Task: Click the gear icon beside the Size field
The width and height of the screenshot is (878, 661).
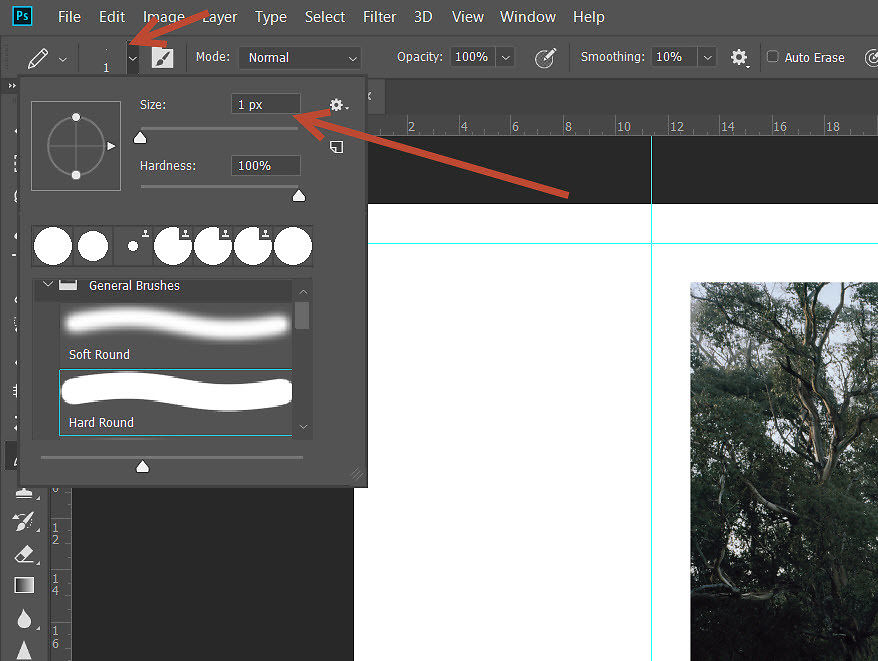Action: 337,104
